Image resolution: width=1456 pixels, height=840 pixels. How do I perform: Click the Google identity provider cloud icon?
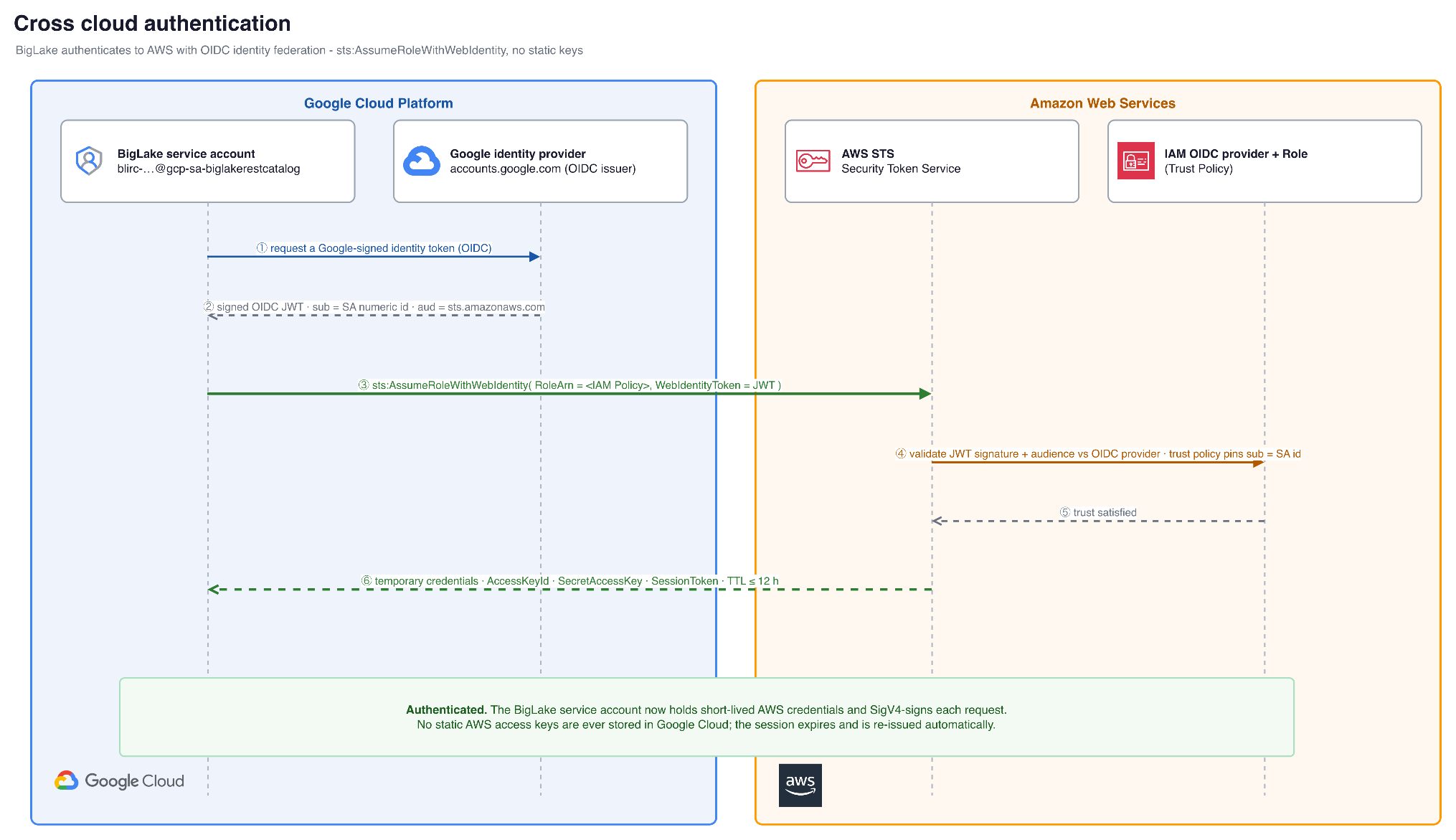click(x=422, y=161)
